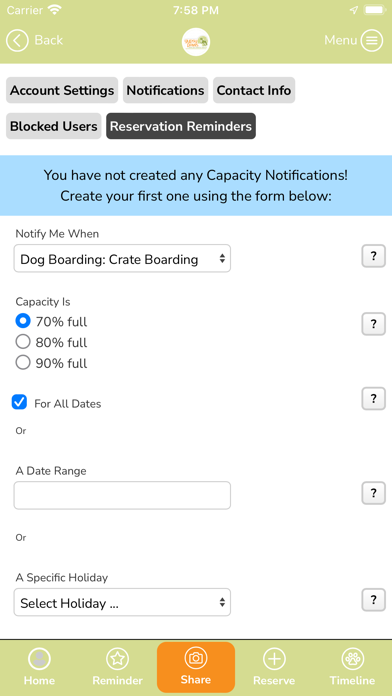392x696 pixels.
Task: Show help for Notify Me When
Action: click(x=373, y=256)
